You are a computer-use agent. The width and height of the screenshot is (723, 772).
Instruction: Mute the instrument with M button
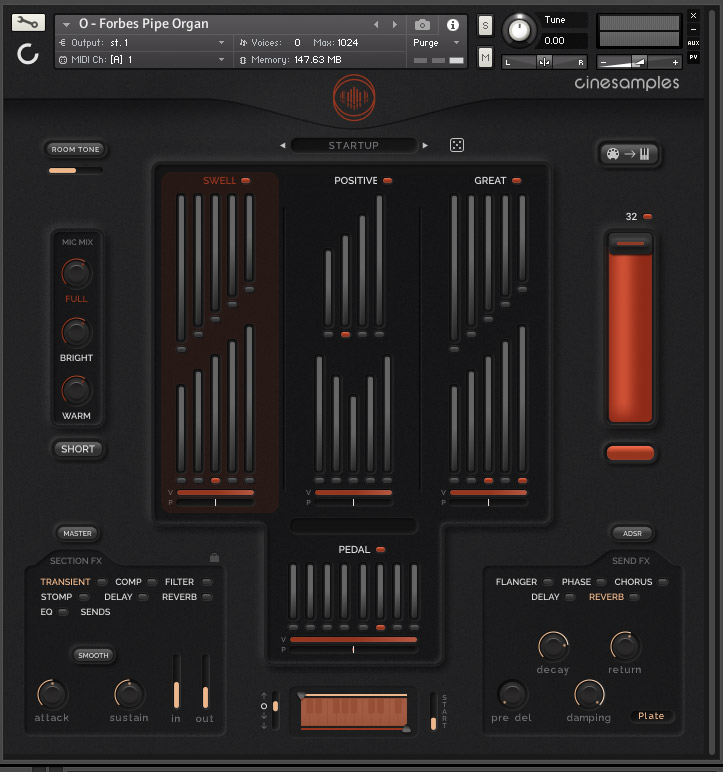[x=485, y=58]
